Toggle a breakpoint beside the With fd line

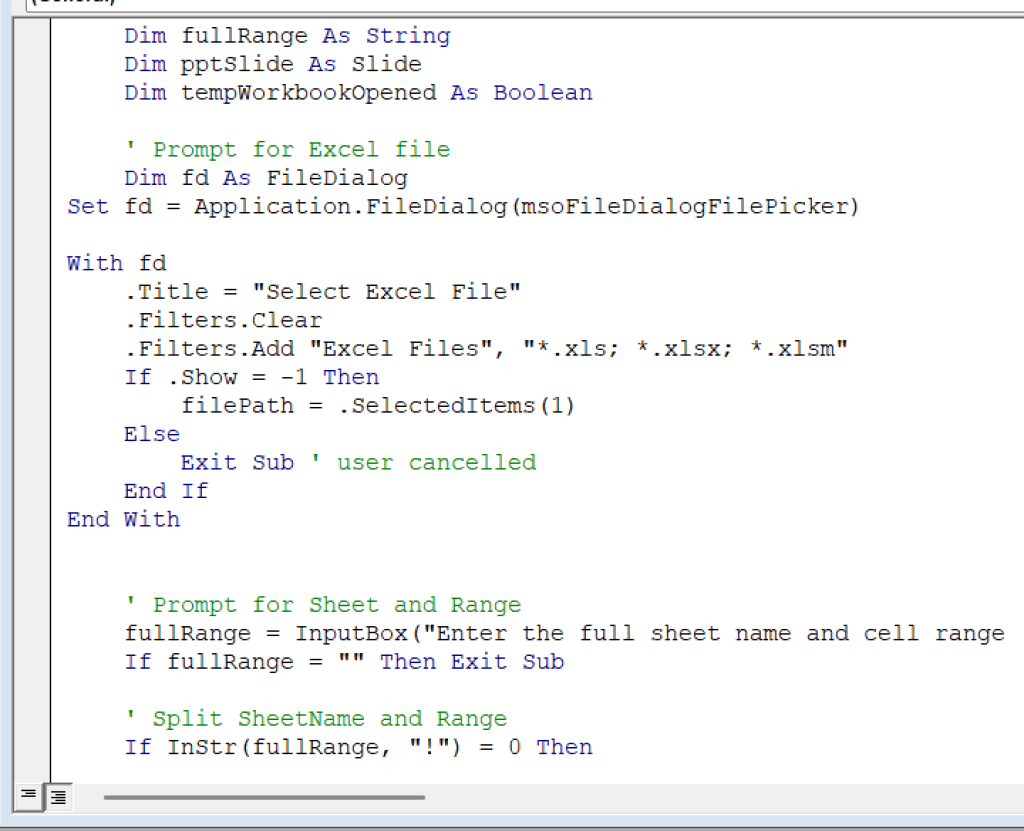click(x=30, y=262)
